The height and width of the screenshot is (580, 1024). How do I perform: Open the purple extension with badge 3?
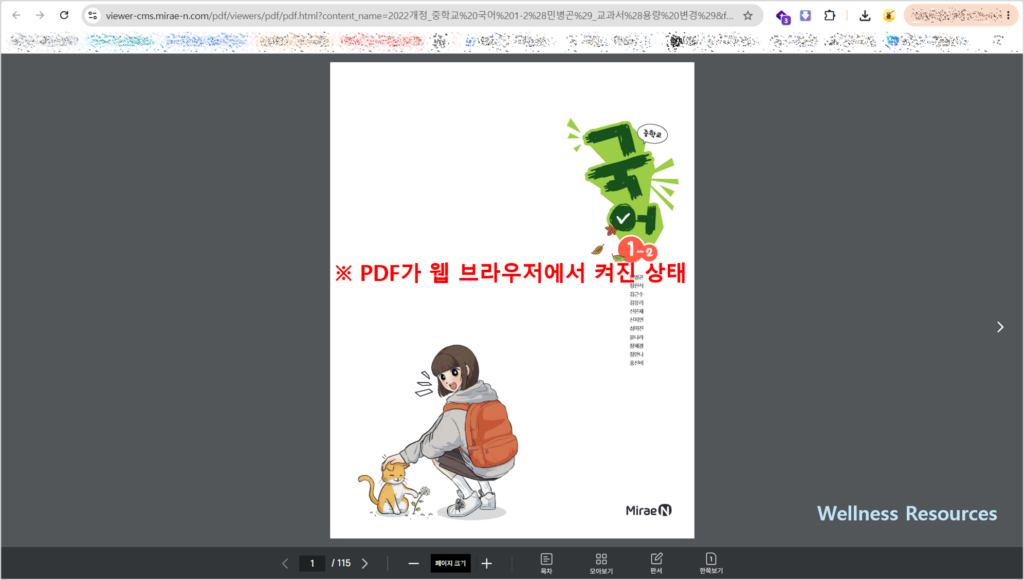tap(782, 16)
